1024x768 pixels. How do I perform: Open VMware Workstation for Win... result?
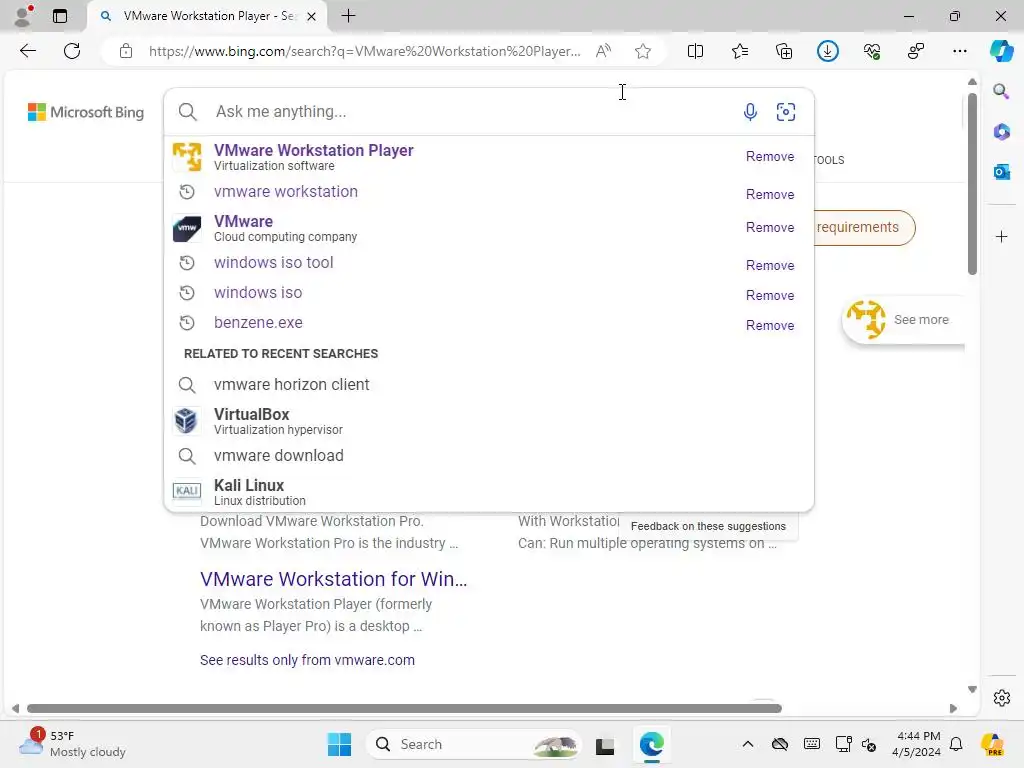tap(333, 579)
